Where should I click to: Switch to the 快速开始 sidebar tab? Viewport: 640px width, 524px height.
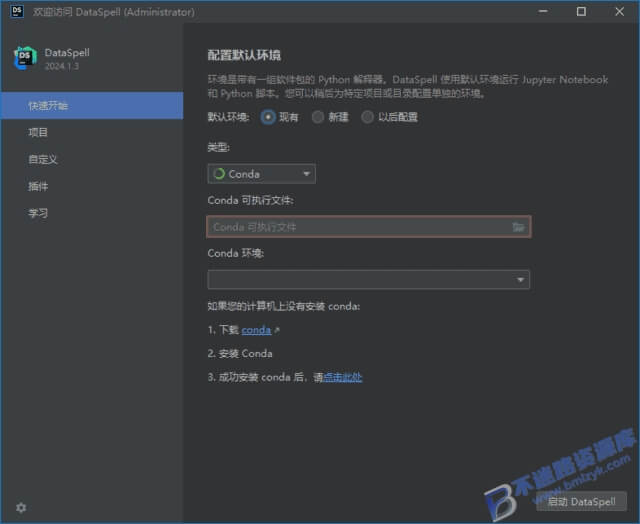coord(92,106)
